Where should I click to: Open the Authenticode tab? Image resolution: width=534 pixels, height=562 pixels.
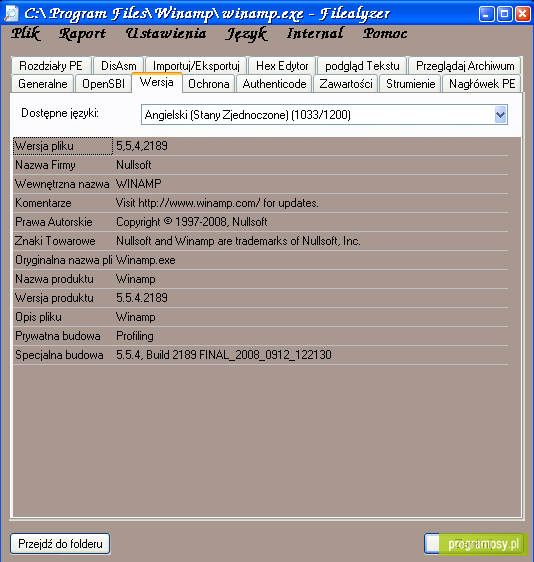click(274, 84)
